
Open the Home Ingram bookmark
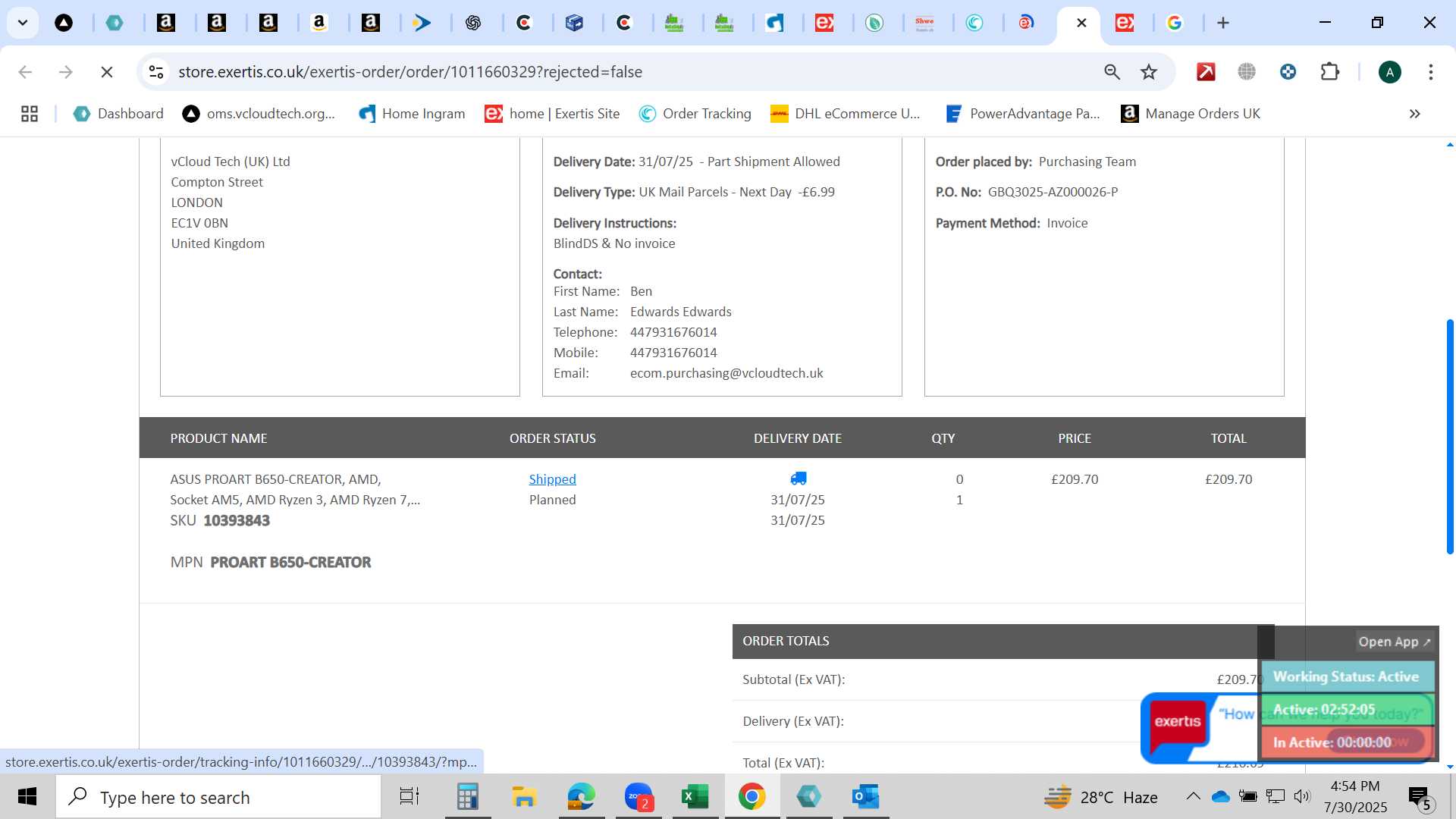point(412,114)
